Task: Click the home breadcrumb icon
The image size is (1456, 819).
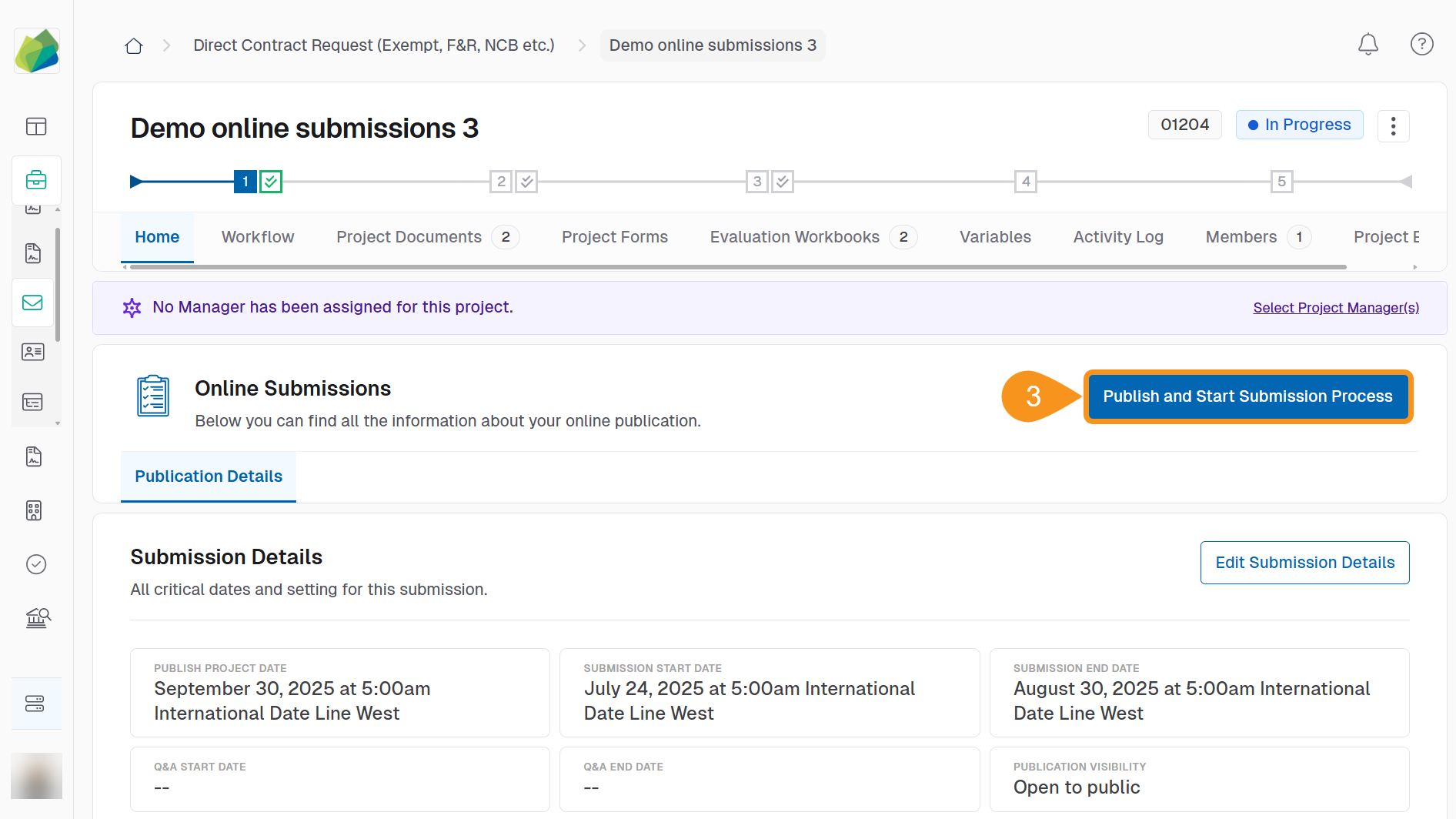Action: point(133,45)
